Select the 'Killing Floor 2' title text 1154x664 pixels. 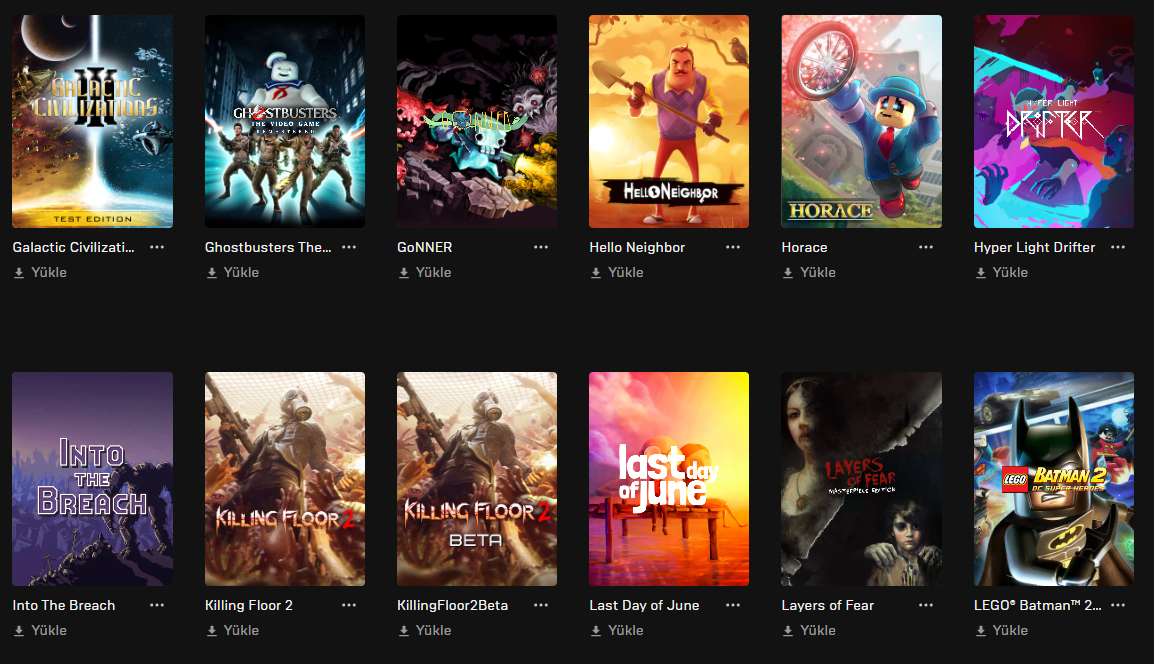pyautogui.click(x=249, y=605)
